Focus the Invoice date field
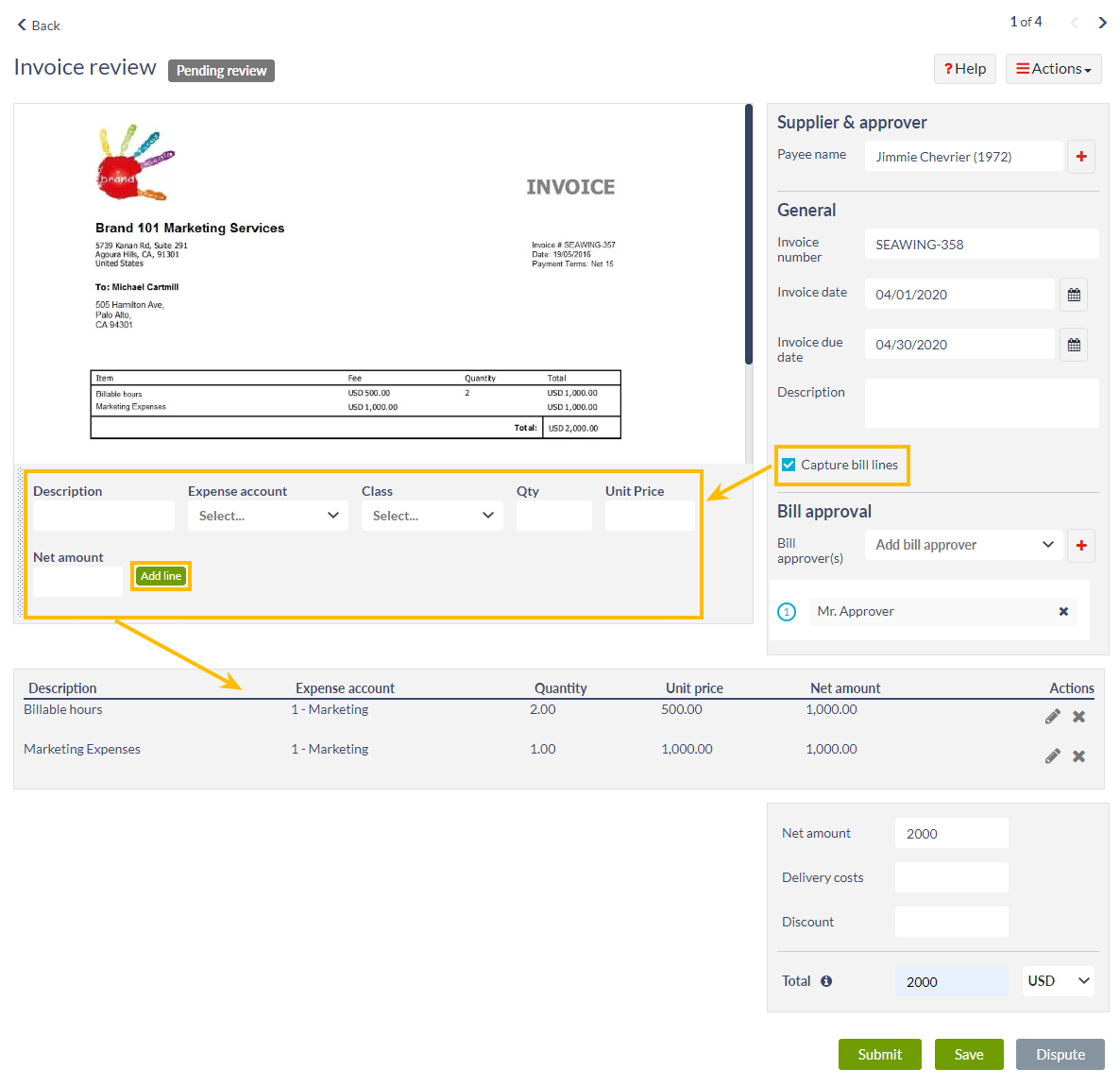This screenshot has height=1086, width=1120. tap(959, 295)
